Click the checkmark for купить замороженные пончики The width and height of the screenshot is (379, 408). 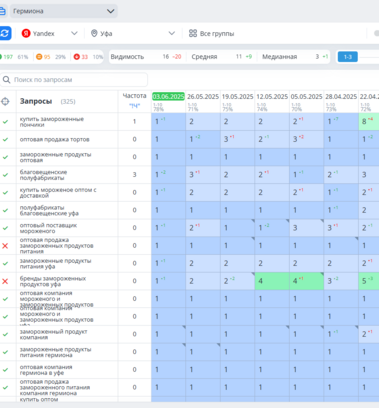(5, 122)
